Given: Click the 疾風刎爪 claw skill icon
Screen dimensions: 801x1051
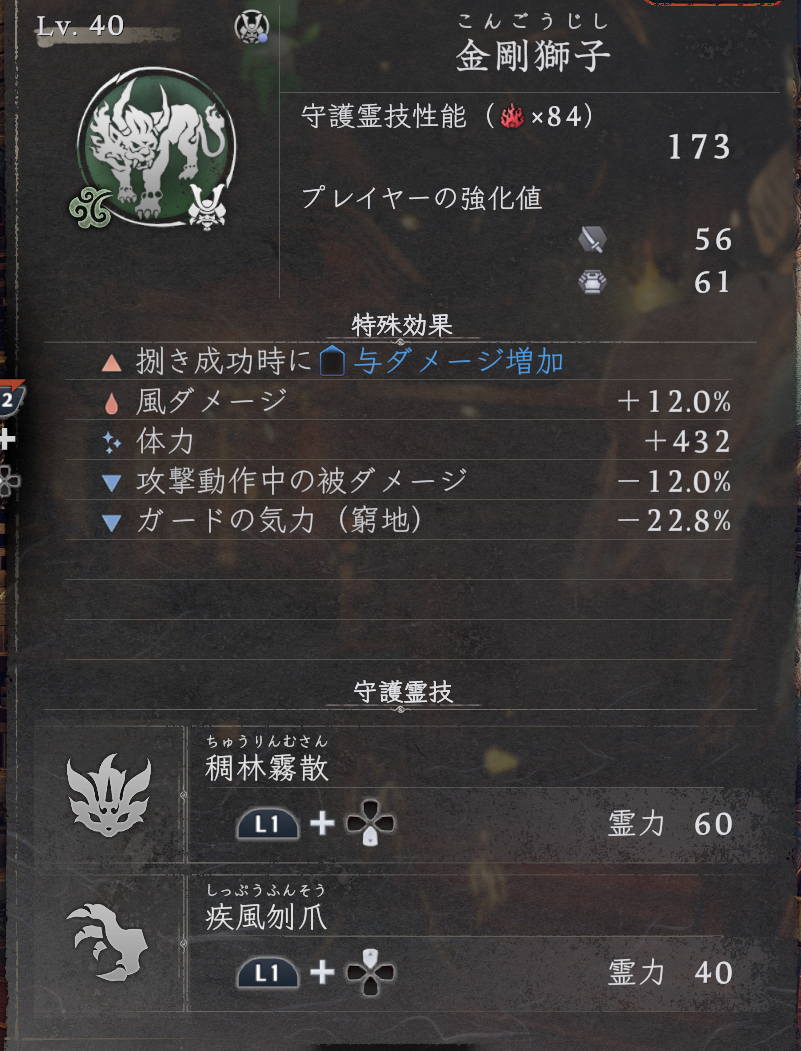Looking at the screenshot, I should click(x=108, y=941).
